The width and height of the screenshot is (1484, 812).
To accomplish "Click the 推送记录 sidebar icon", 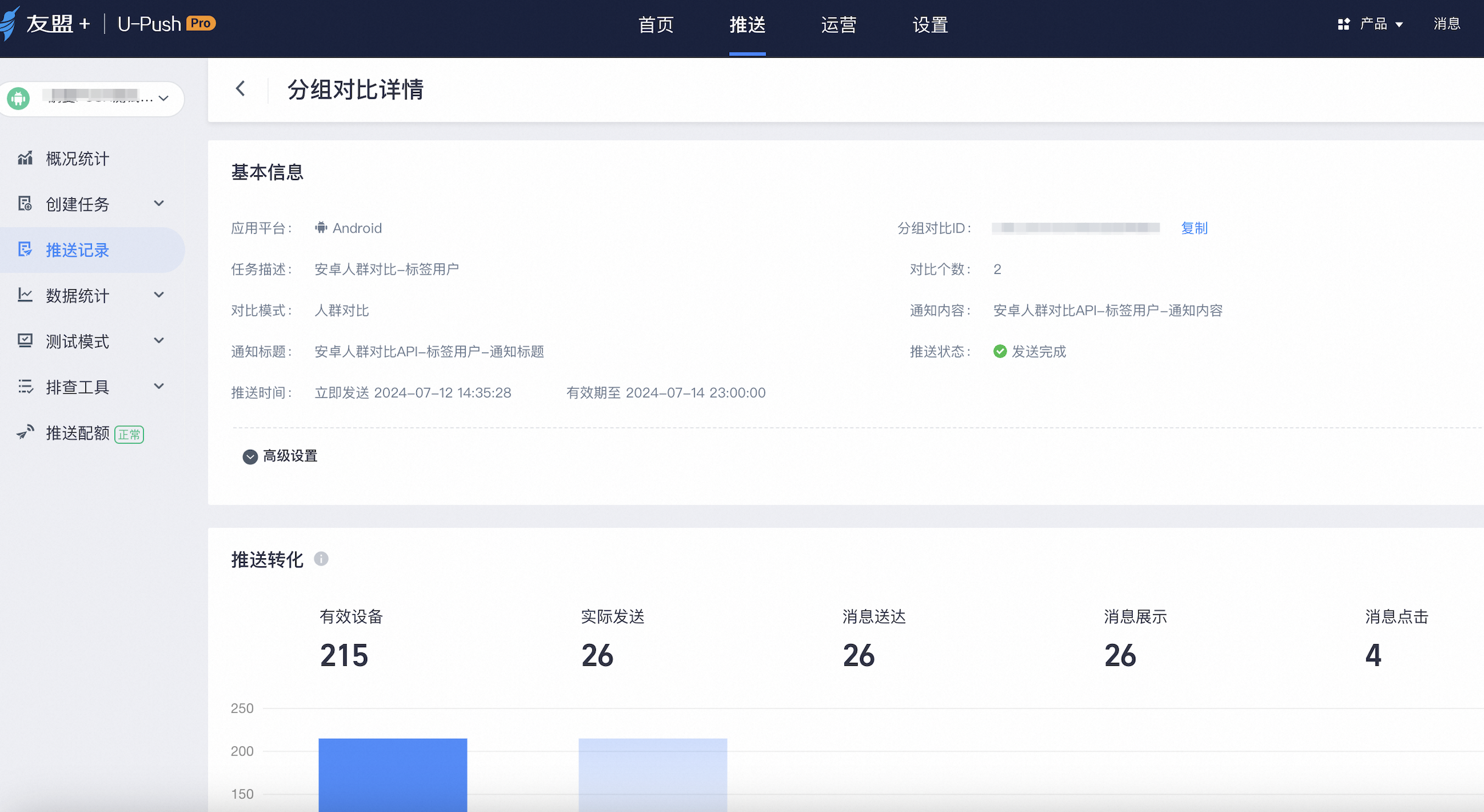I will point(25,250).
